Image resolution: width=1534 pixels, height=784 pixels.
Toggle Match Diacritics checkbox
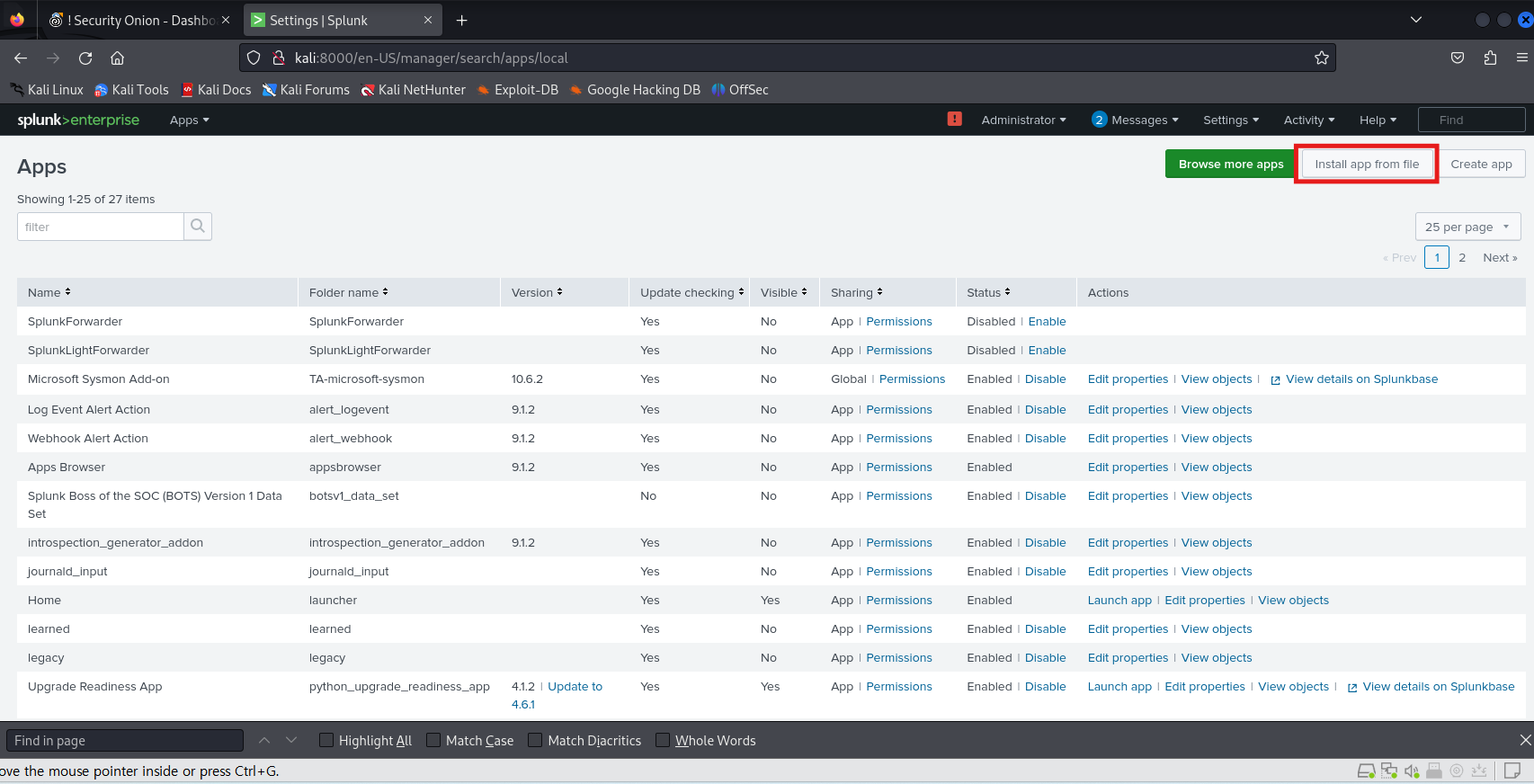tap(535, 740)
